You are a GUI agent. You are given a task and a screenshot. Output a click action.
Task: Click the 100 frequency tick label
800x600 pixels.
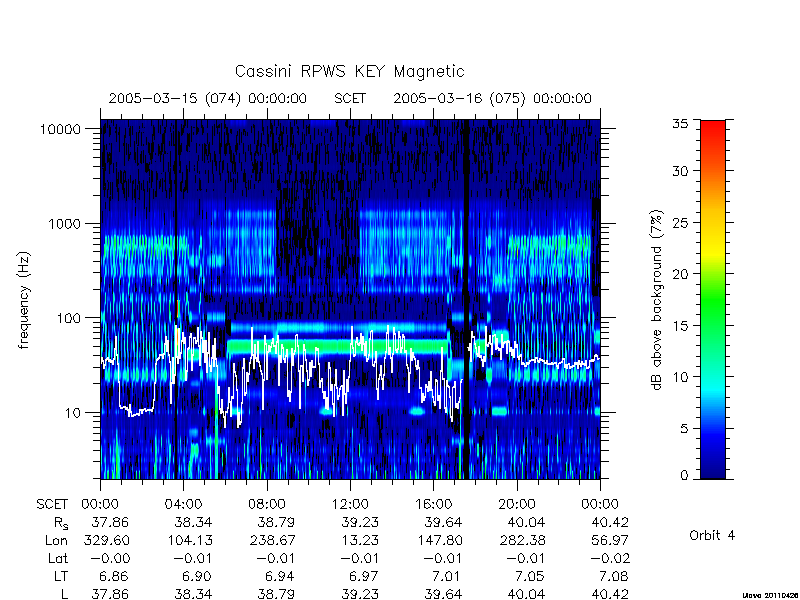pyautogui.click(x=69, y=318)
